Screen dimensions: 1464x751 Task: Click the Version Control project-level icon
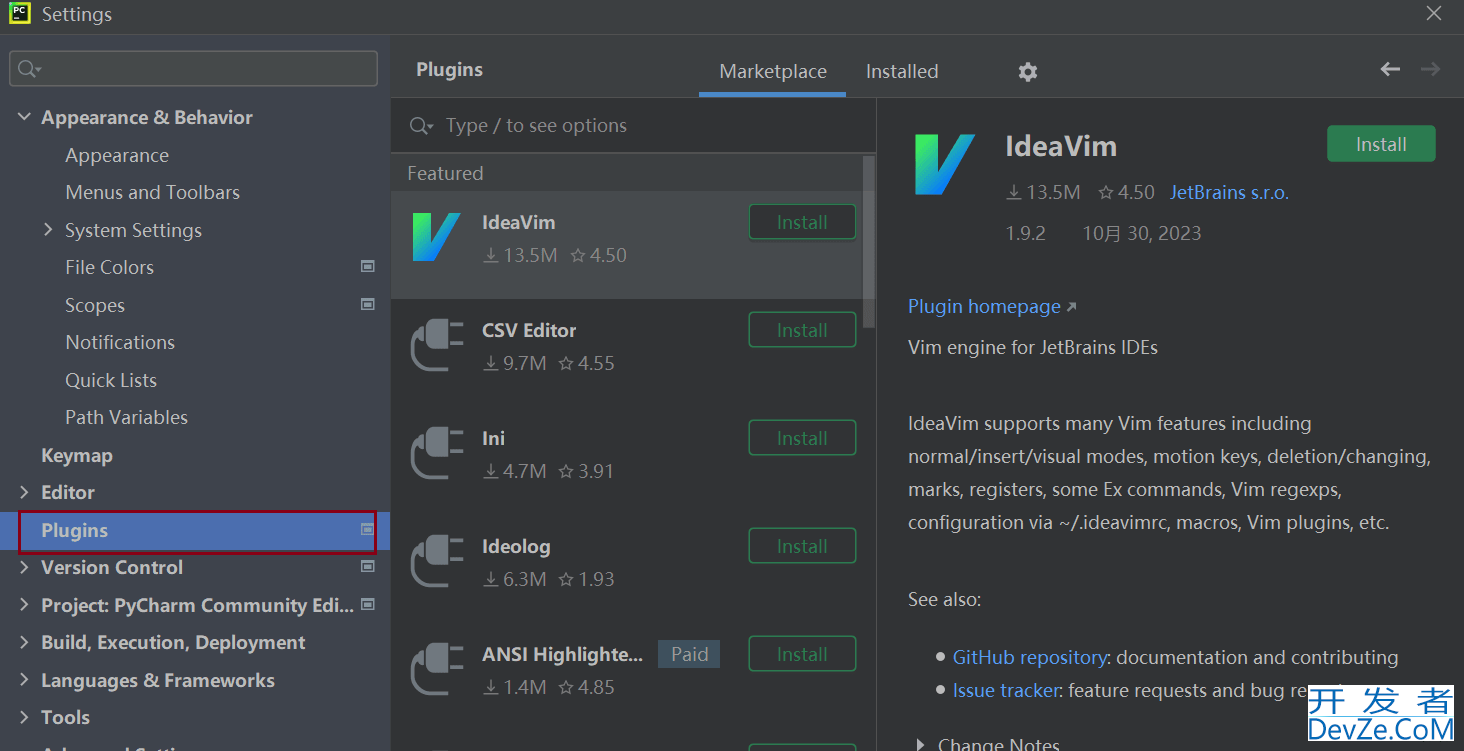pyautogui.click(x=367, y=566)
